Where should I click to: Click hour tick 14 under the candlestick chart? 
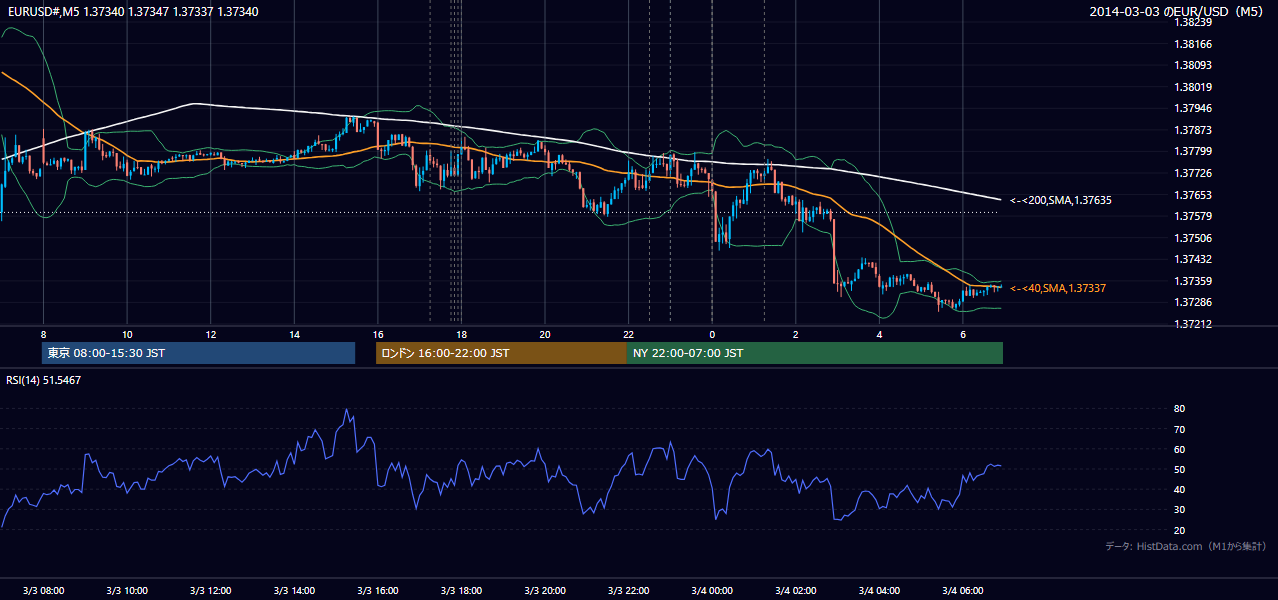coord(295,334)
